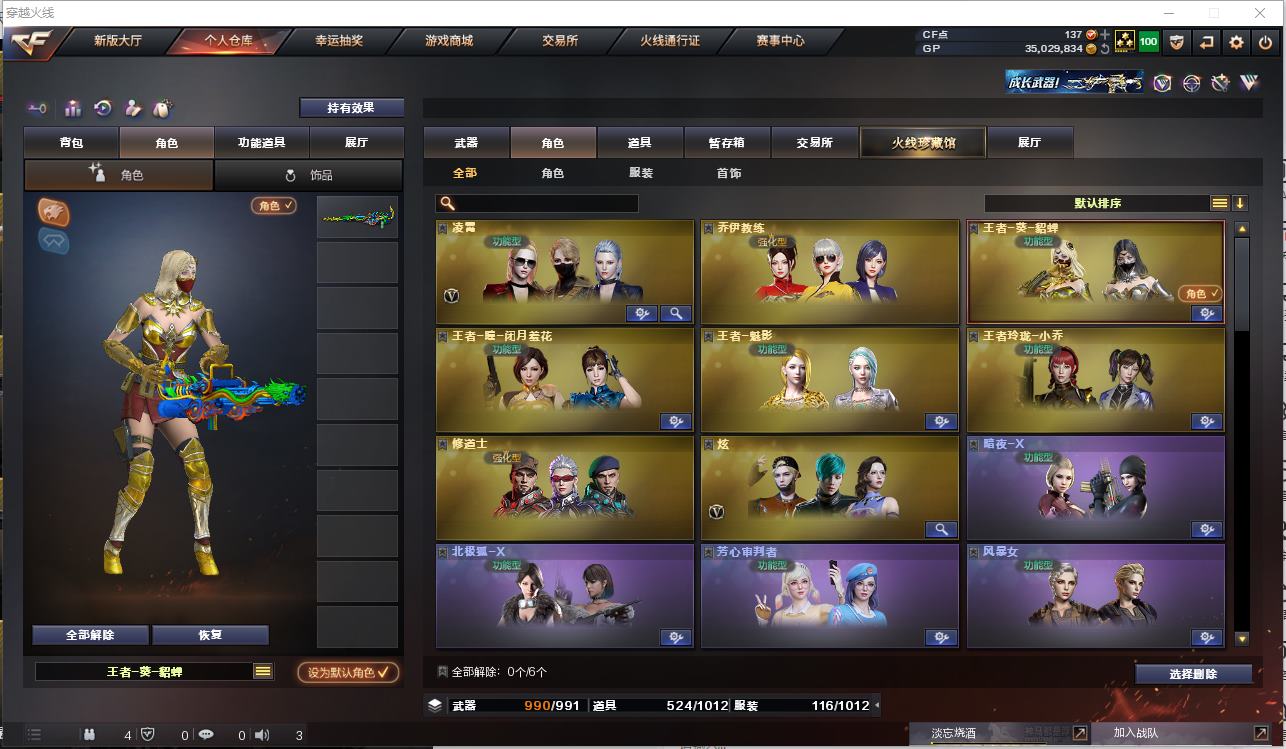Click the three-star rank badge icon
1286x749 pixels.
1124,42
